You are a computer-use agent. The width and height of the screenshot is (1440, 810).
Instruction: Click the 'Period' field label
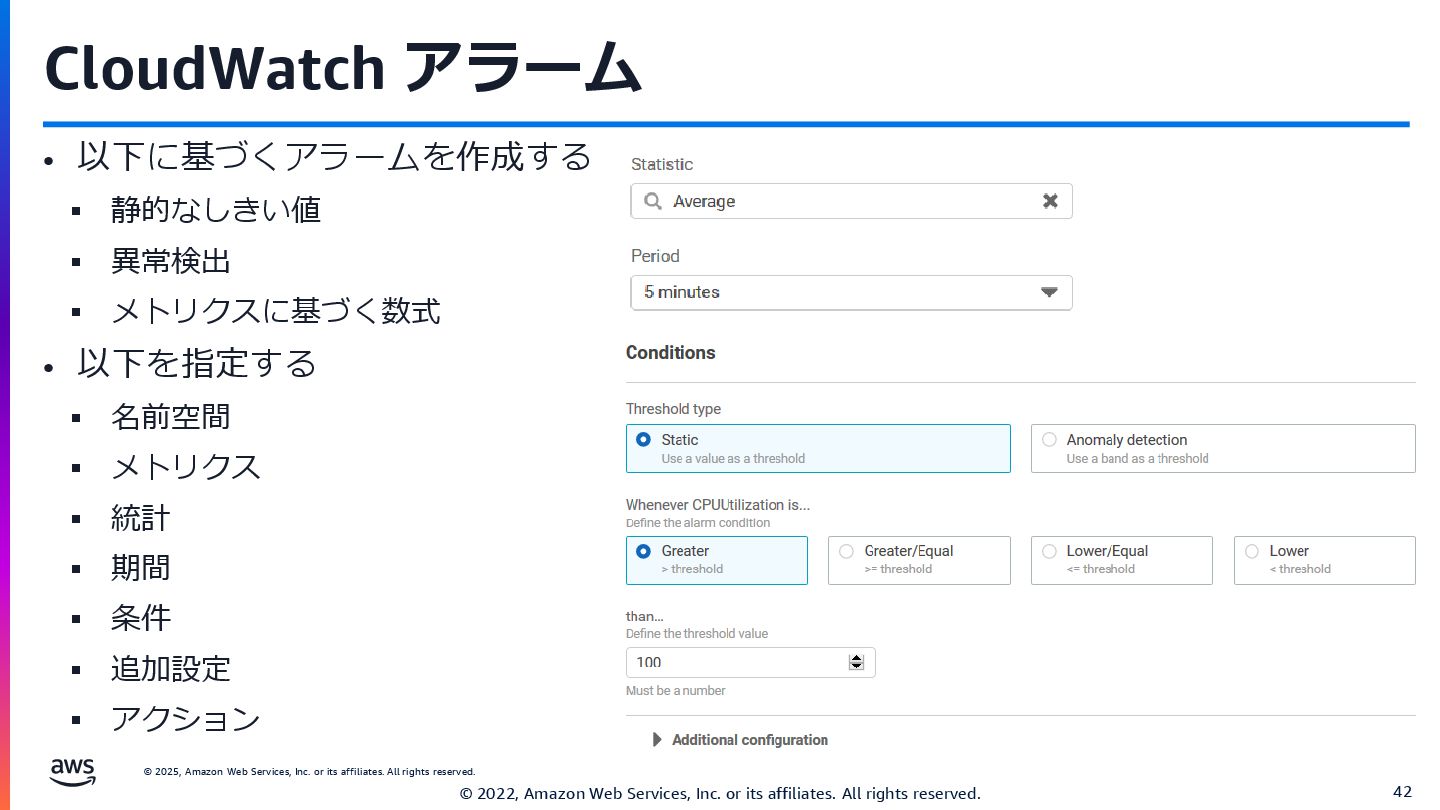click(x=655, y=256)
